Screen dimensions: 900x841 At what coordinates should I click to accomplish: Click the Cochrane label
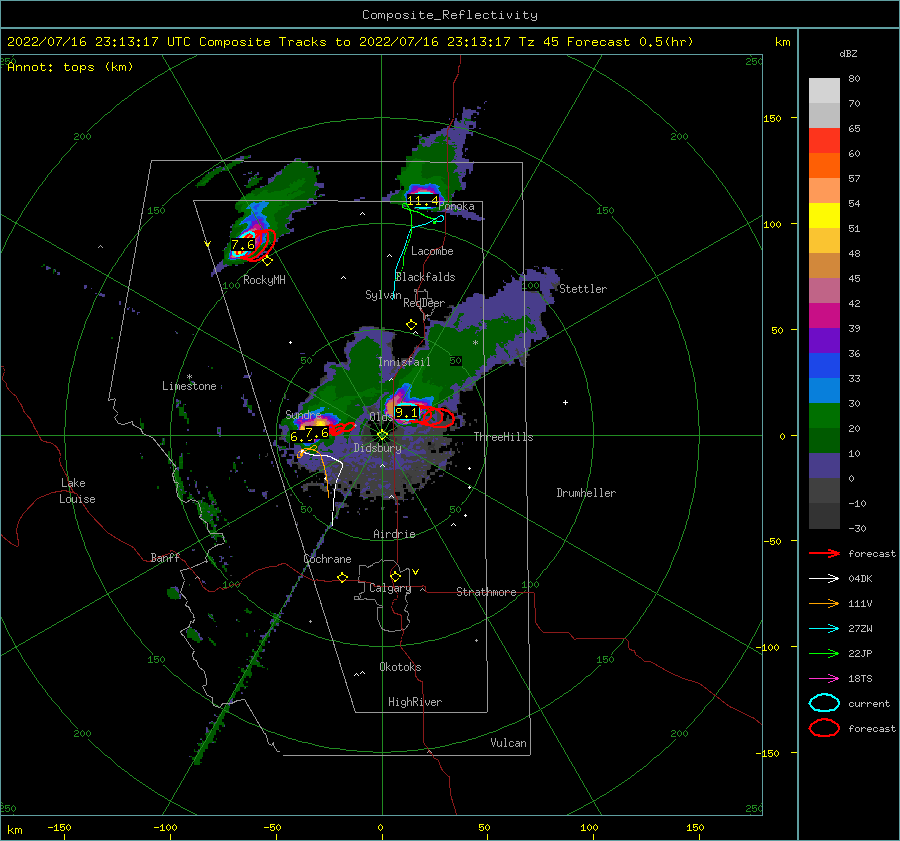click(x=327, y=559)
